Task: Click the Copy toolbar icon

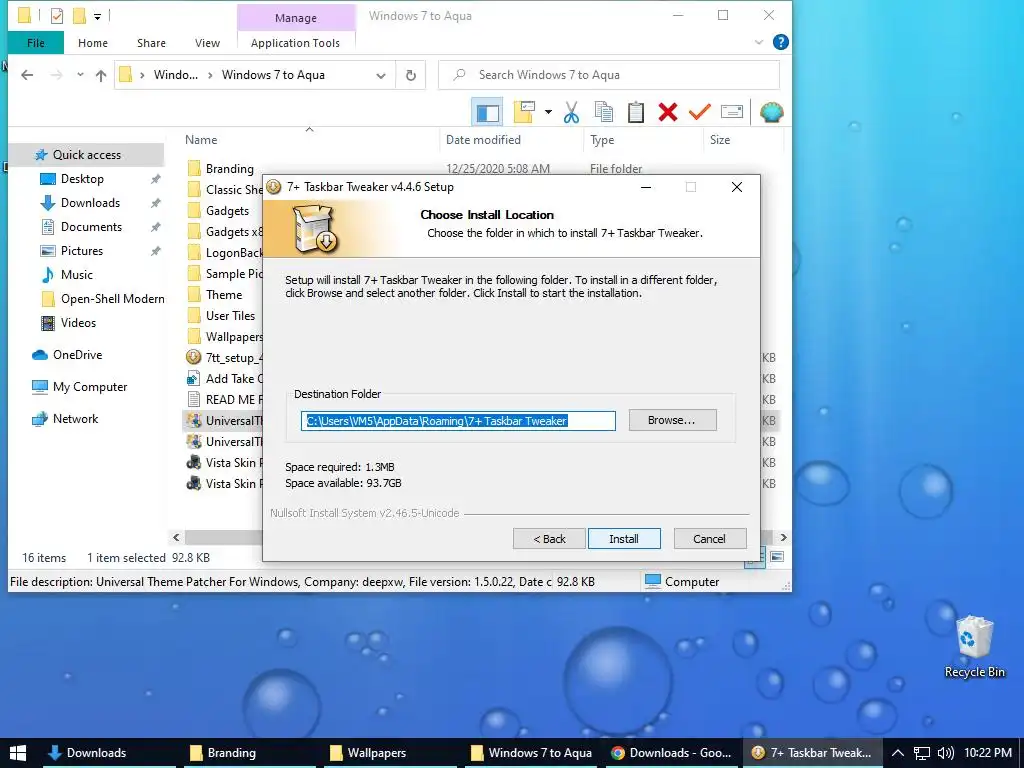Action: click(604, 112)
